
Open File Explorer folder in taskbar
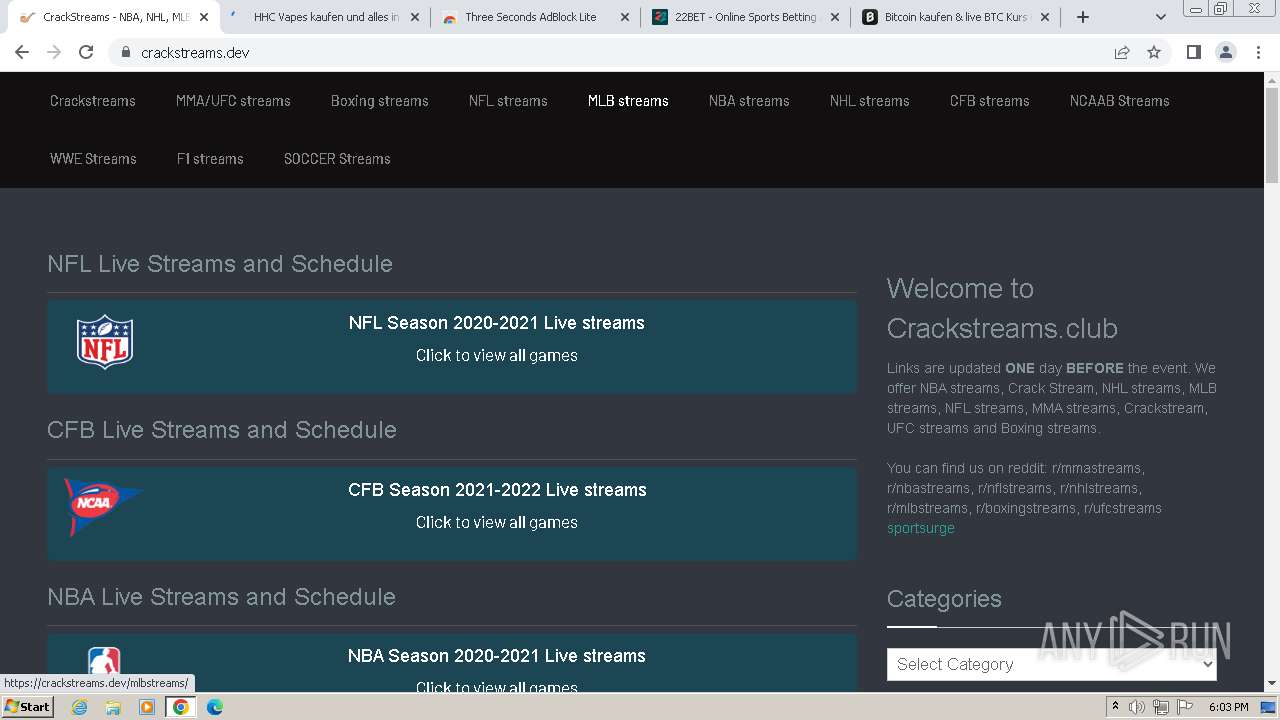click(x=113, y=707)
